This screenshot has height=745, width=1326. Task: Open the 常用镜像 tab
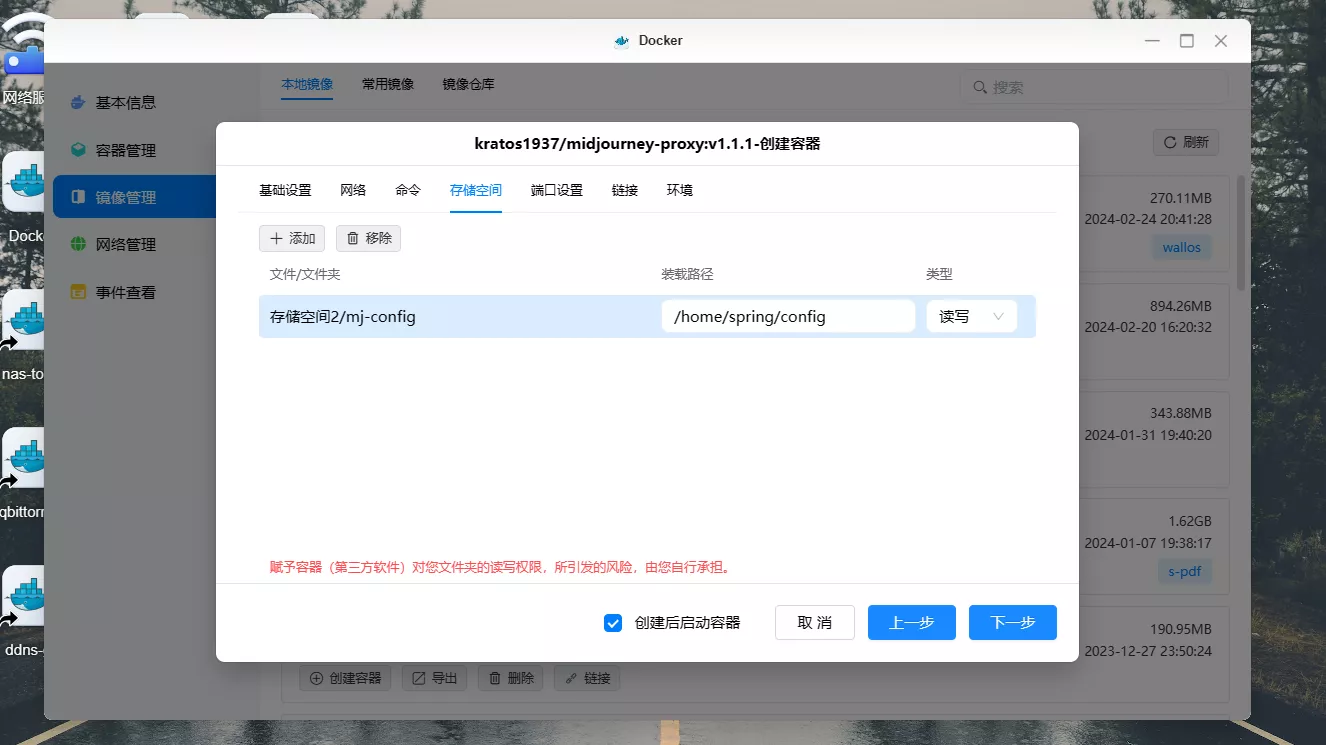[x=388, y=85]
